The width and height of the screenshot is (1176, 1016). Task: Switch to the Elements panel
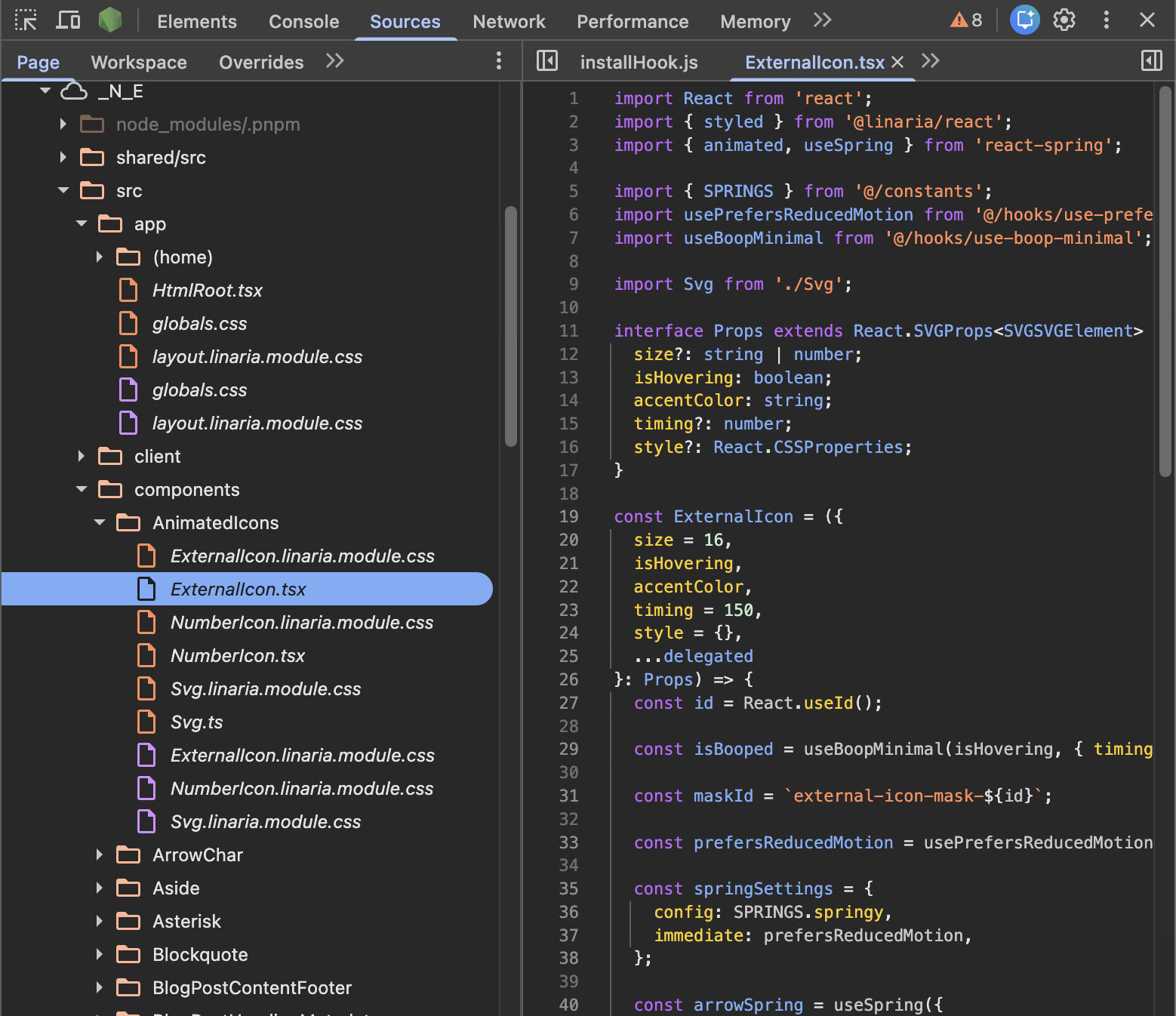(x=197, y=22)
